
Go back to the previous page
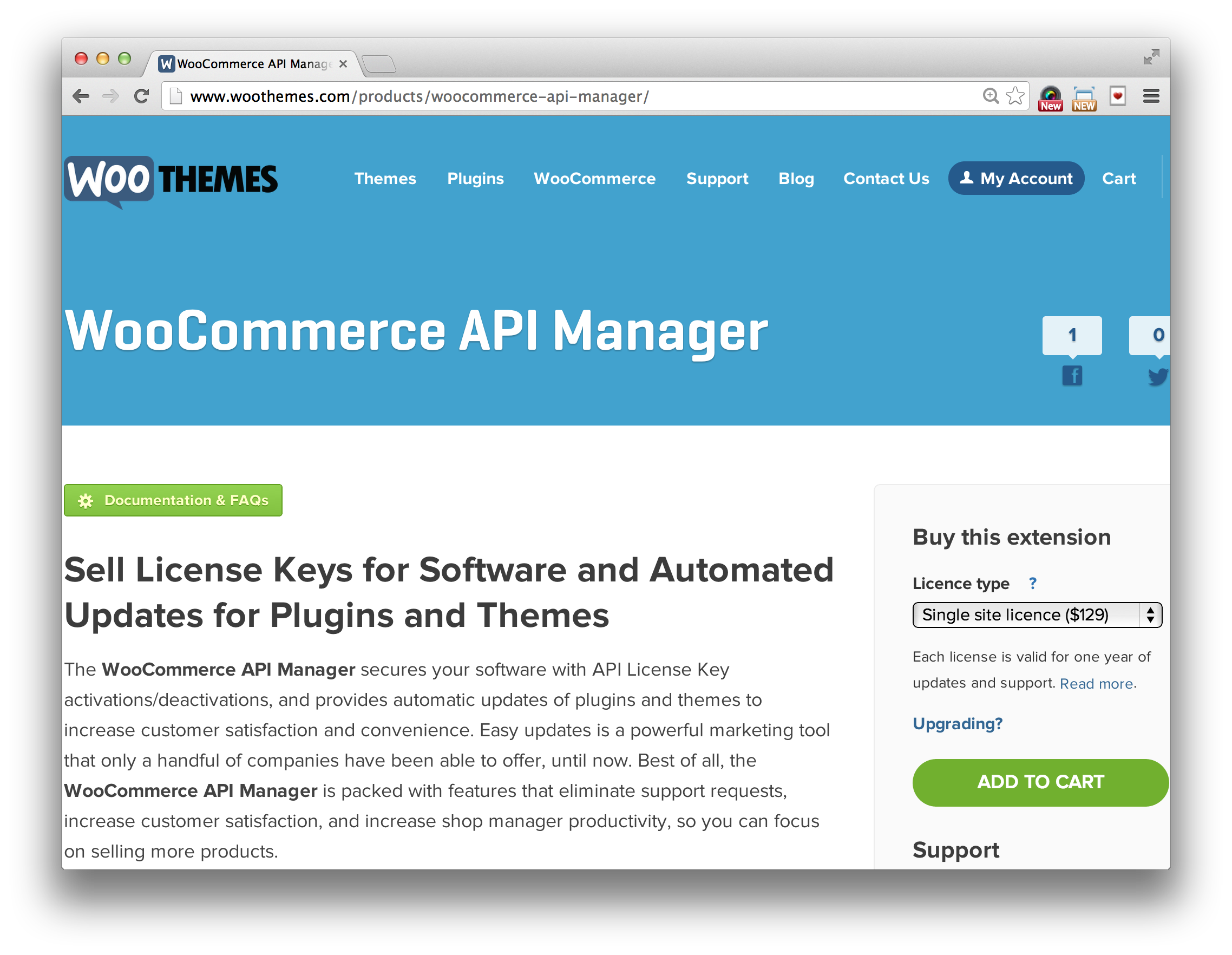coord(81,96)
